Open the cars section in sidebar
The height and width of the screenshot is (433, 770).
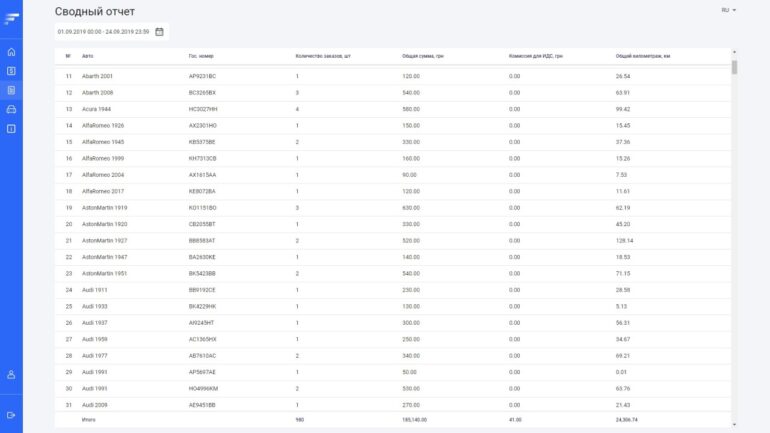(x=11, y=109)
